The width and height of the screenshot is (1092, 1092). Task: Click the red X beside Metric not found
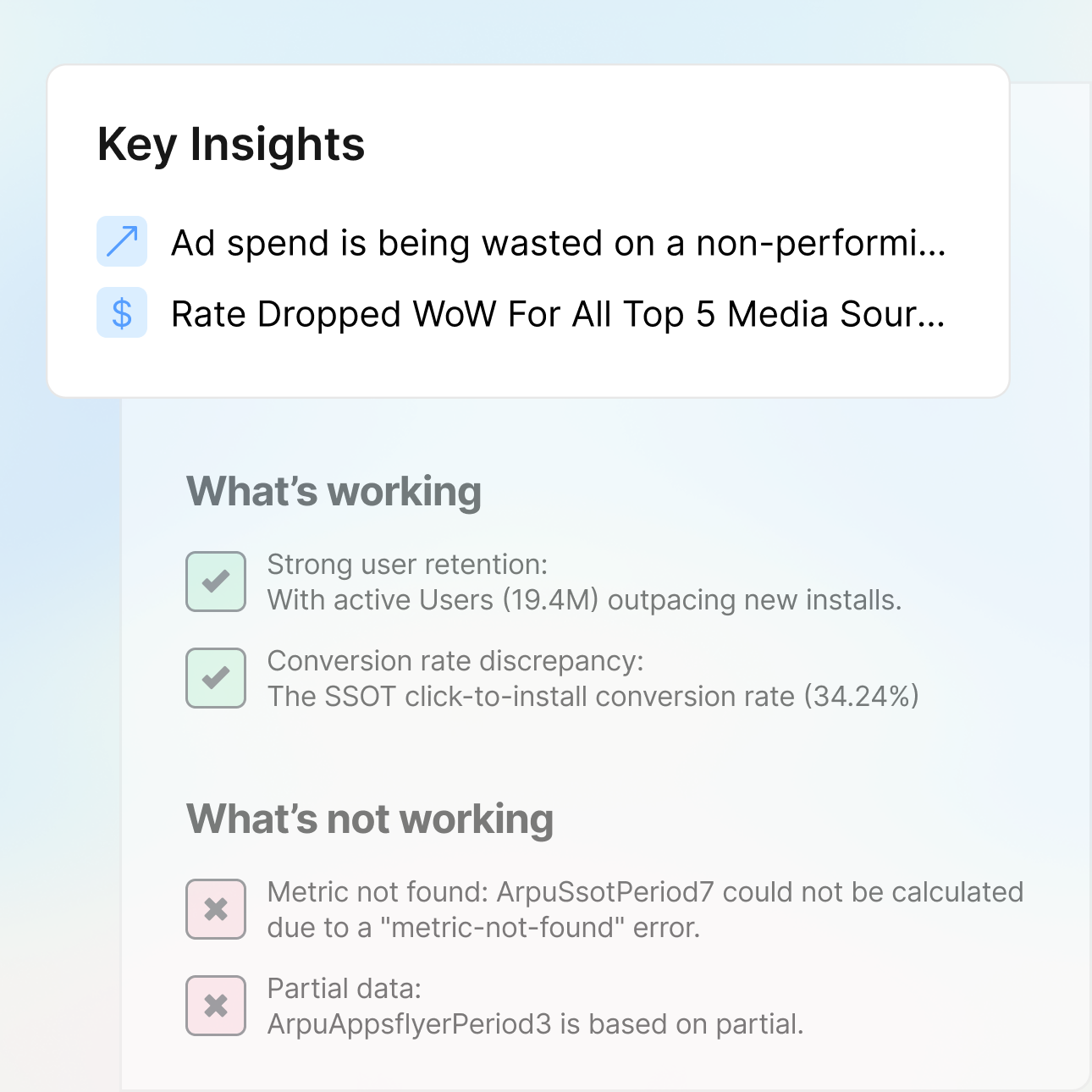coord(216,909)
